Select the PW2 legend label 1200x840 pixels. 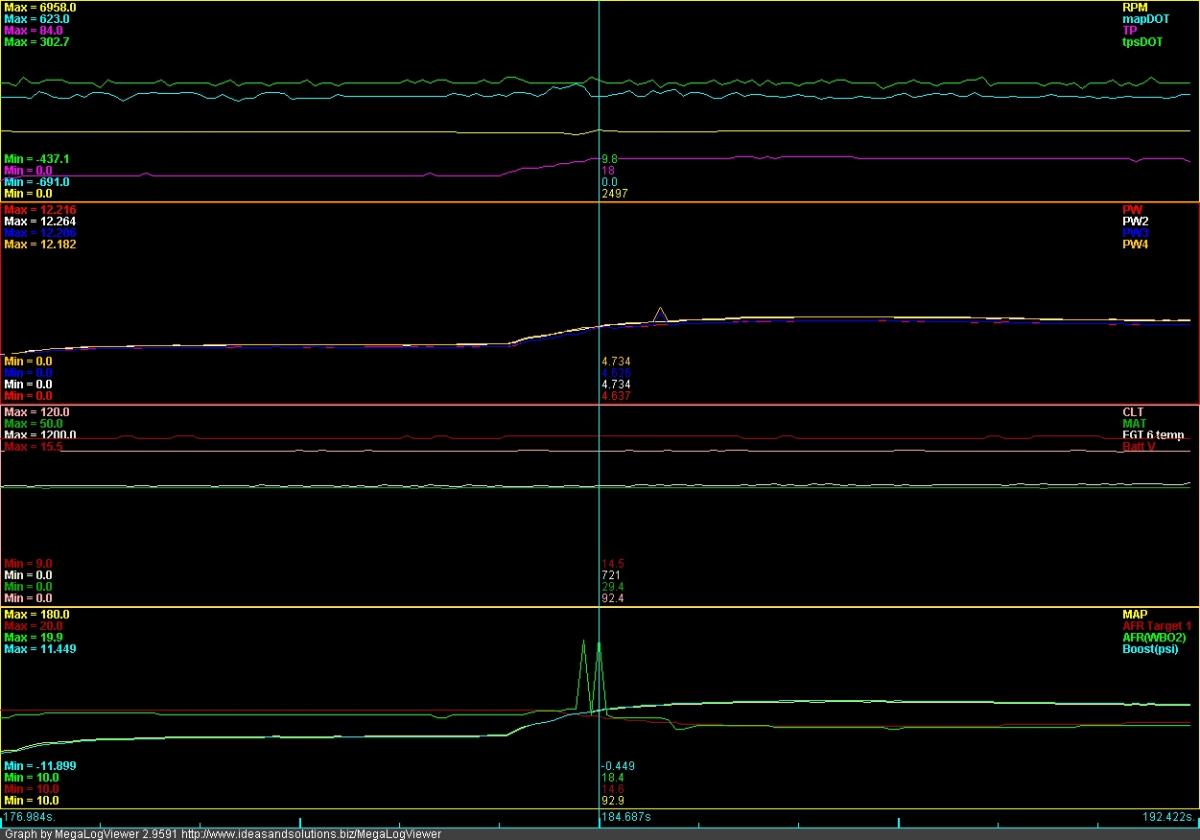tap(1135, 222)
